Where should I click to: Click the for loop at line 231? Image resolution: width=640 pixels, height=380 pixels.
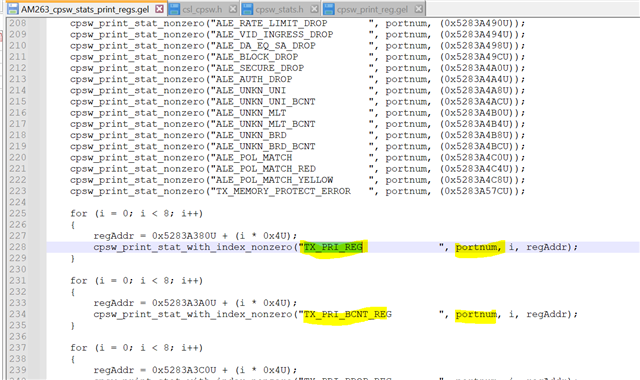[136, 280]
